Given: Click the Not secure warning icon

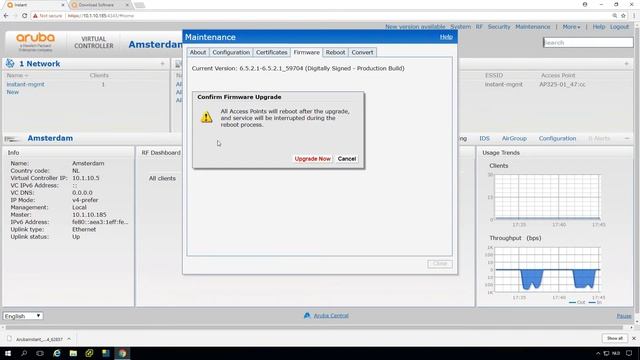Looking at the screenshot, I should [35, 16].
